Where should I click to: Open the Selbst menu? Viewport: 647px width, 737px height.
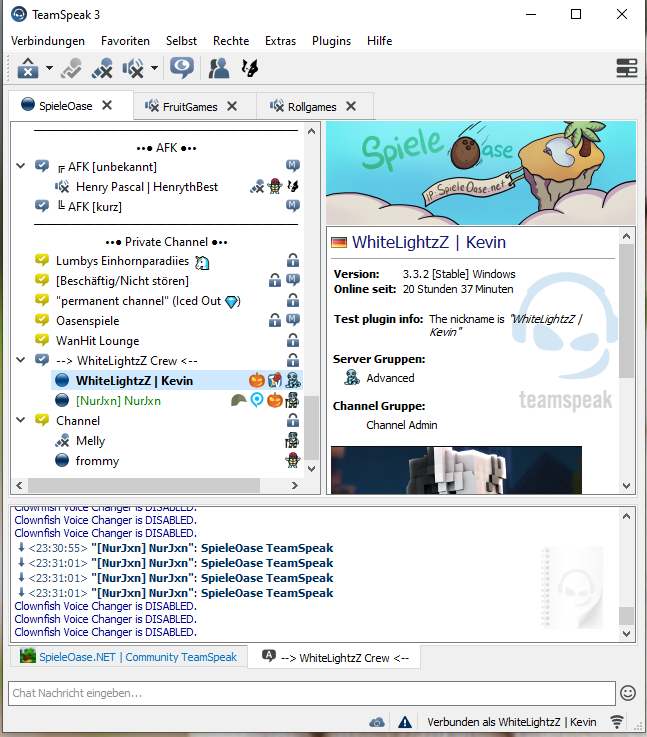(x=181, y=41)
